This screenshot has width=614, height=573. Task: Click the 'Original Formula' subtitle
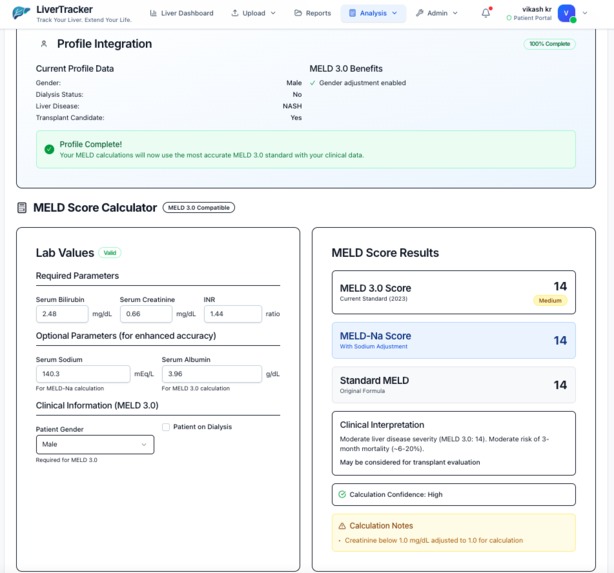[362, 391]
